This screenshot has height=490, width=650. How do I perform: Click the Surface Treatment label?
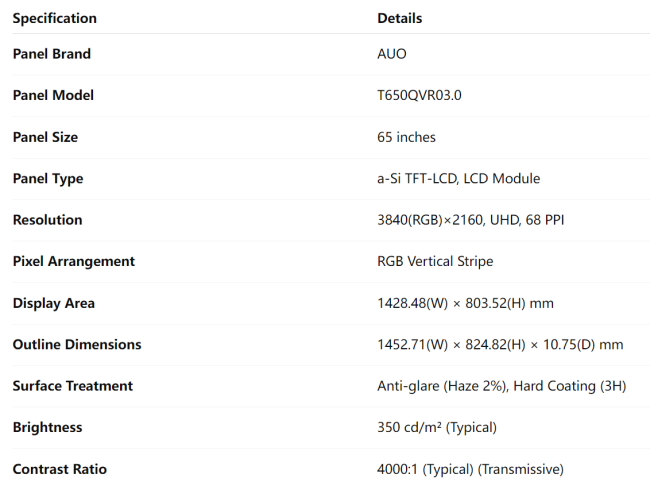point(72,386)
